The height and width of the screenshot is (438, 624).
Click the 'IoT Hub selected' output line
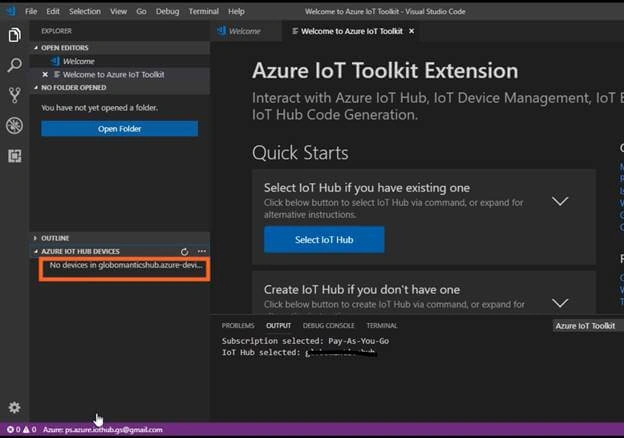coord(298,352)
